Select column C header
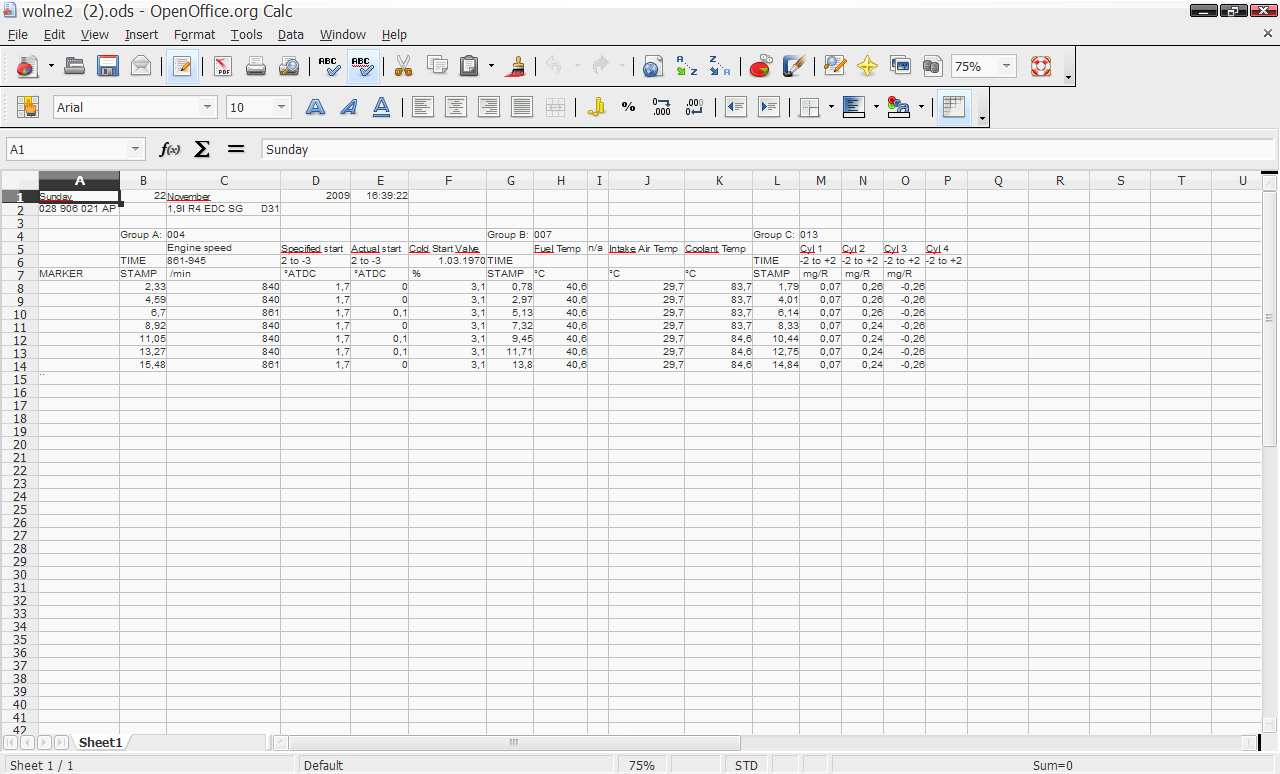 223,180
